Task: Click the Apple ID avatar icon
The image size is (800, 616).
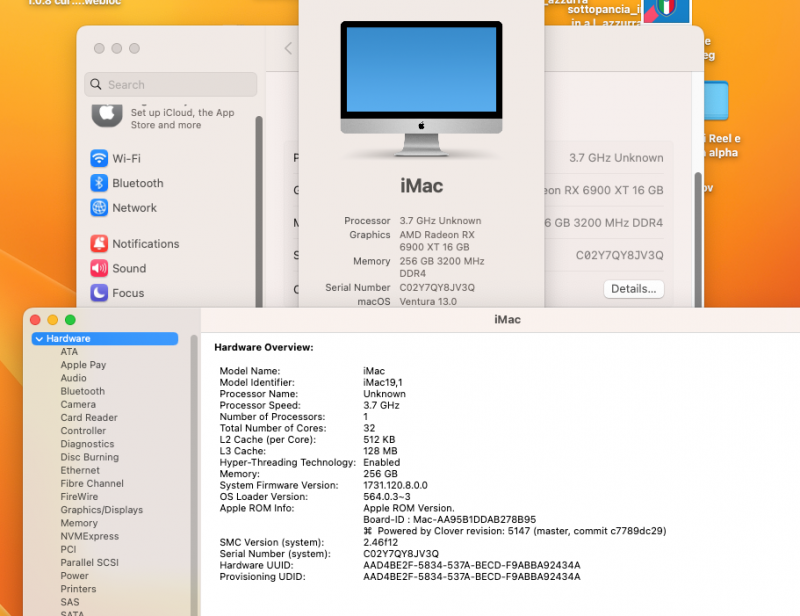Action: click(107, 115)
